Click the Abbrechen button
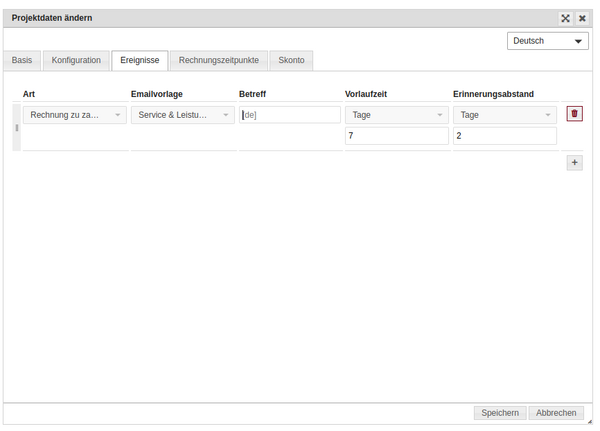Viewport: 600px width, 431px height. click(555, 413)
